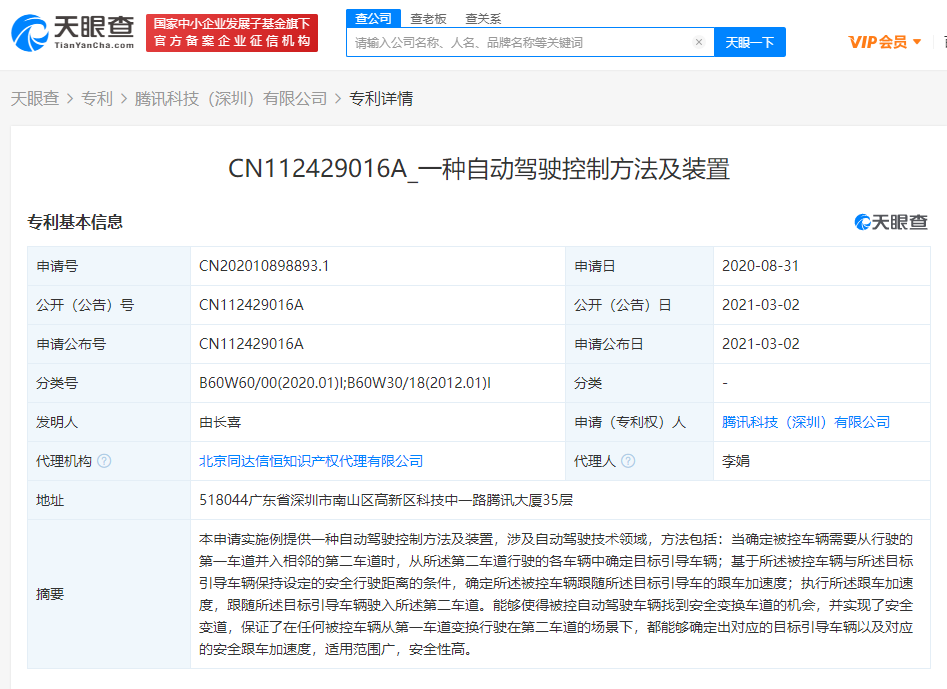Select the 查公司 search tab
This screenshot has height=689, width=947.
(x=373, y=18)
